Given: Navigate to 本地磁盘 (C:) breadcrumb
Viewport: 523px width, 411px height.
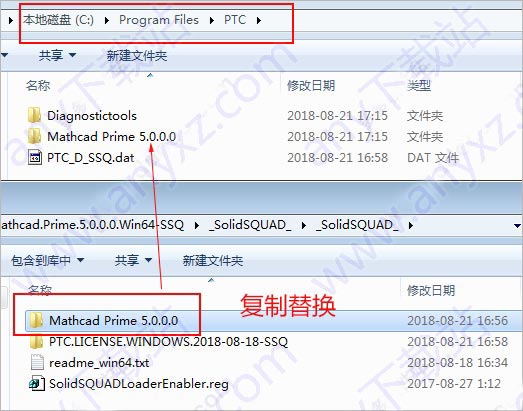Looking at the screenshot, I should tap(58, 20).
